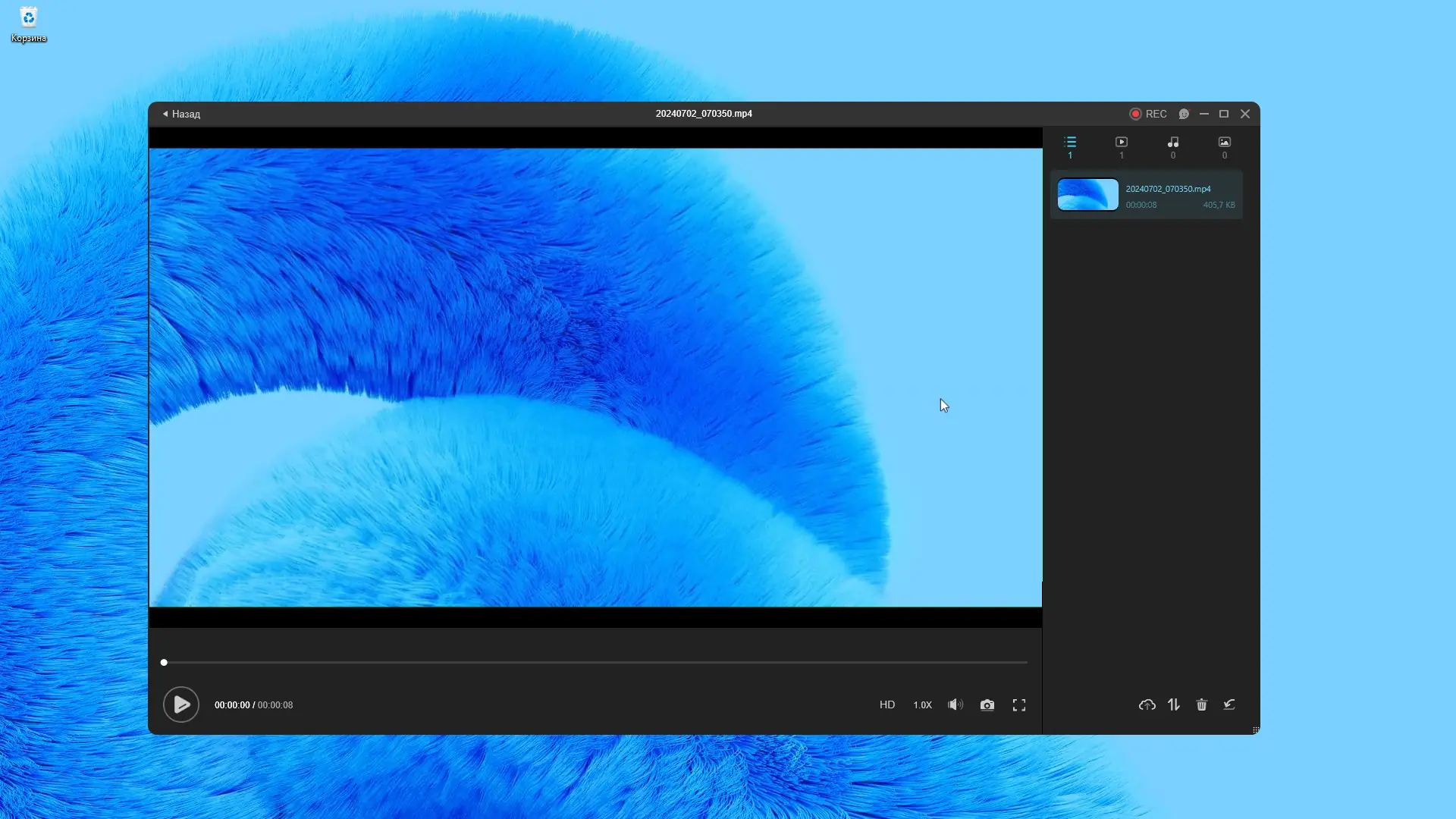Switch to the all files list tab
This screenshot has width=1456, height=819.
point(1070,146)
